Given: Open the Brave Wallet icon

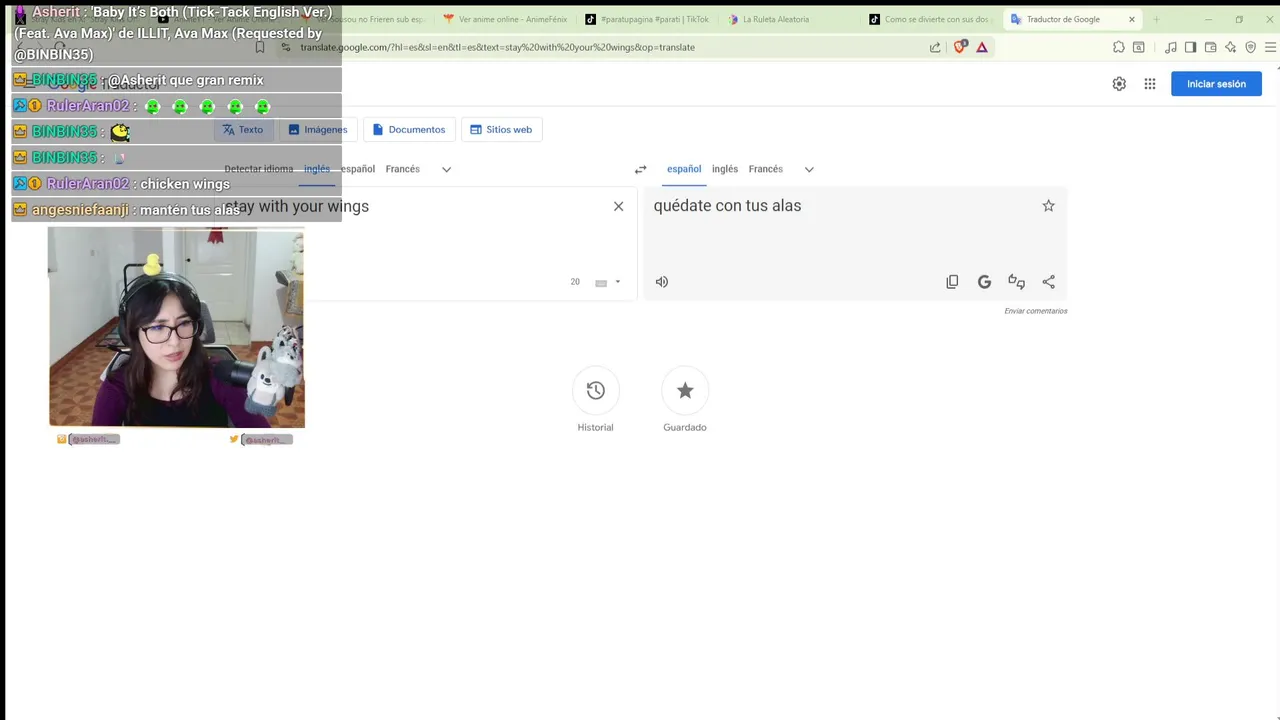Looking at the screenshot, I should click(1210, 47).
